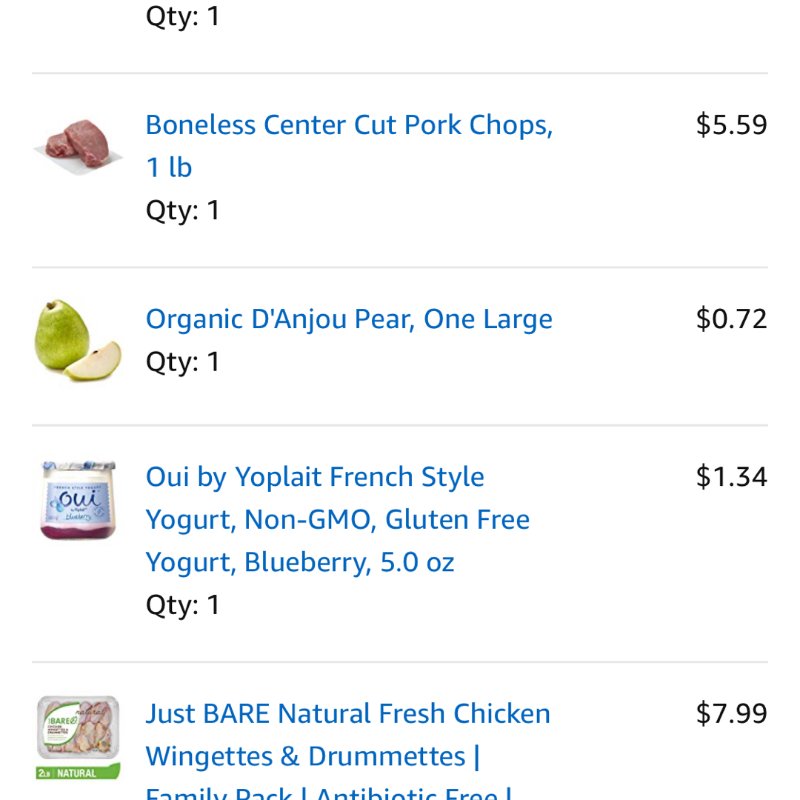Click the green "2 lb Natural" package badge
The image size is (800, 800).
pos(78,772)
